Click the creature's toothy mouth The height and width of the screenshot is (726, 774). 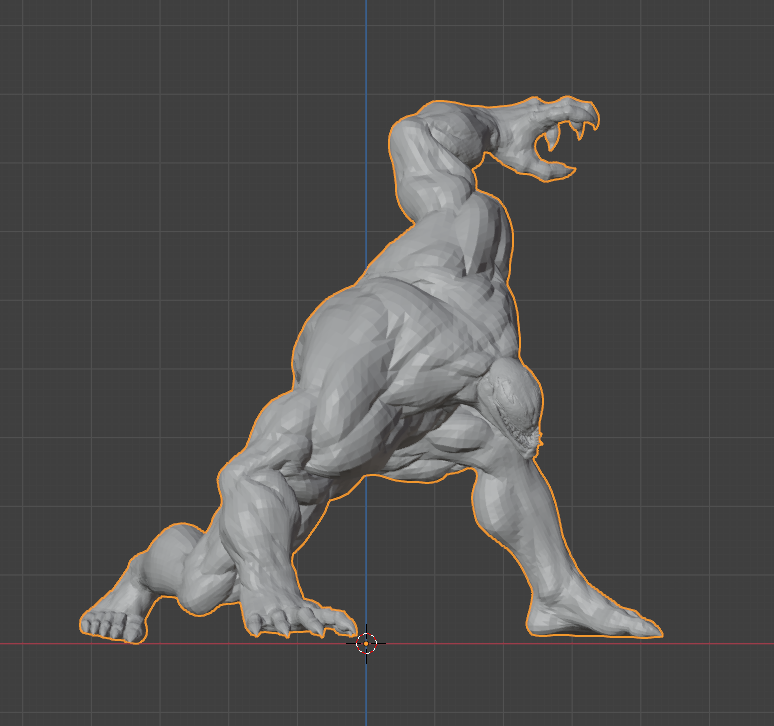coord(526,430)
